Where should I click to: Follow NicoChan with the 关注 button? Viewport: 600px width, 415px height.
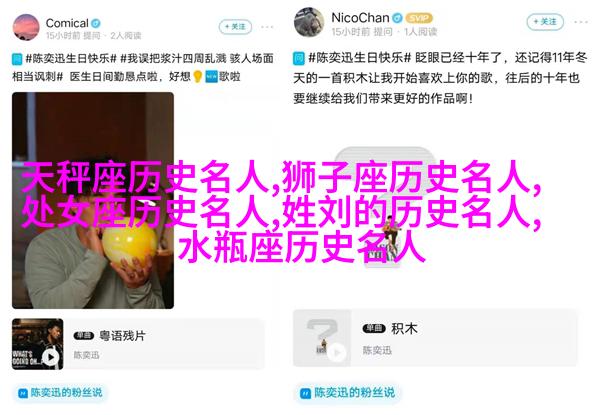click(x=545, y=22)
